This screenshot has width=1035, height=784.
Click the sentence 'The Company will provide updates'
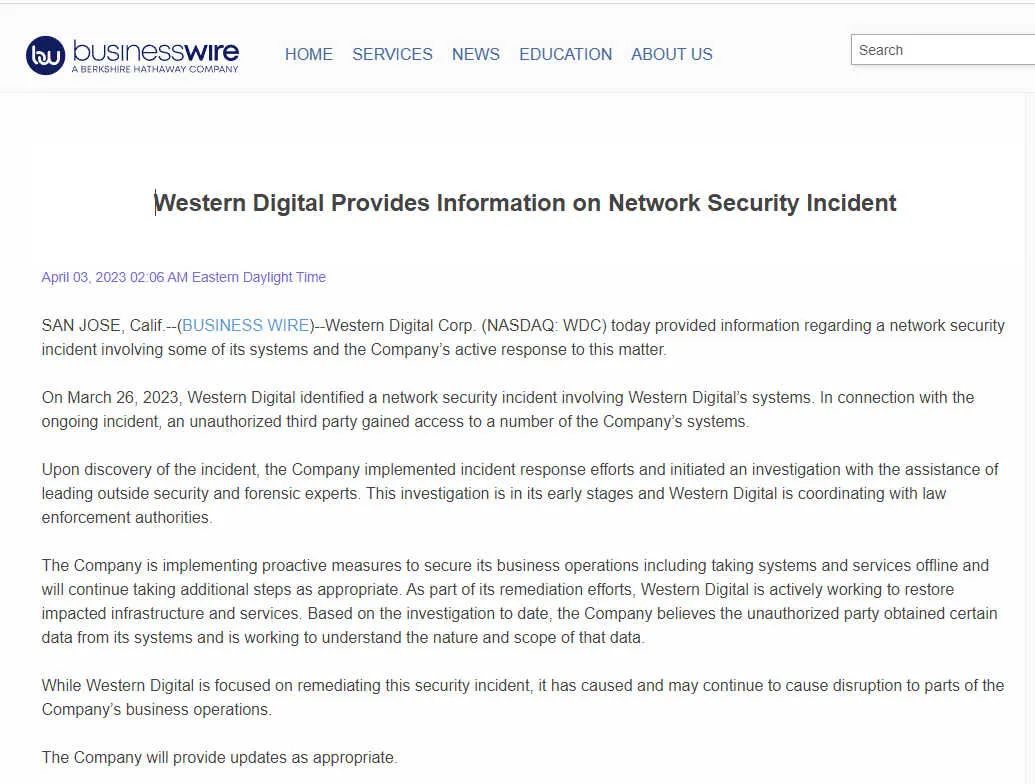coord(219,757)
